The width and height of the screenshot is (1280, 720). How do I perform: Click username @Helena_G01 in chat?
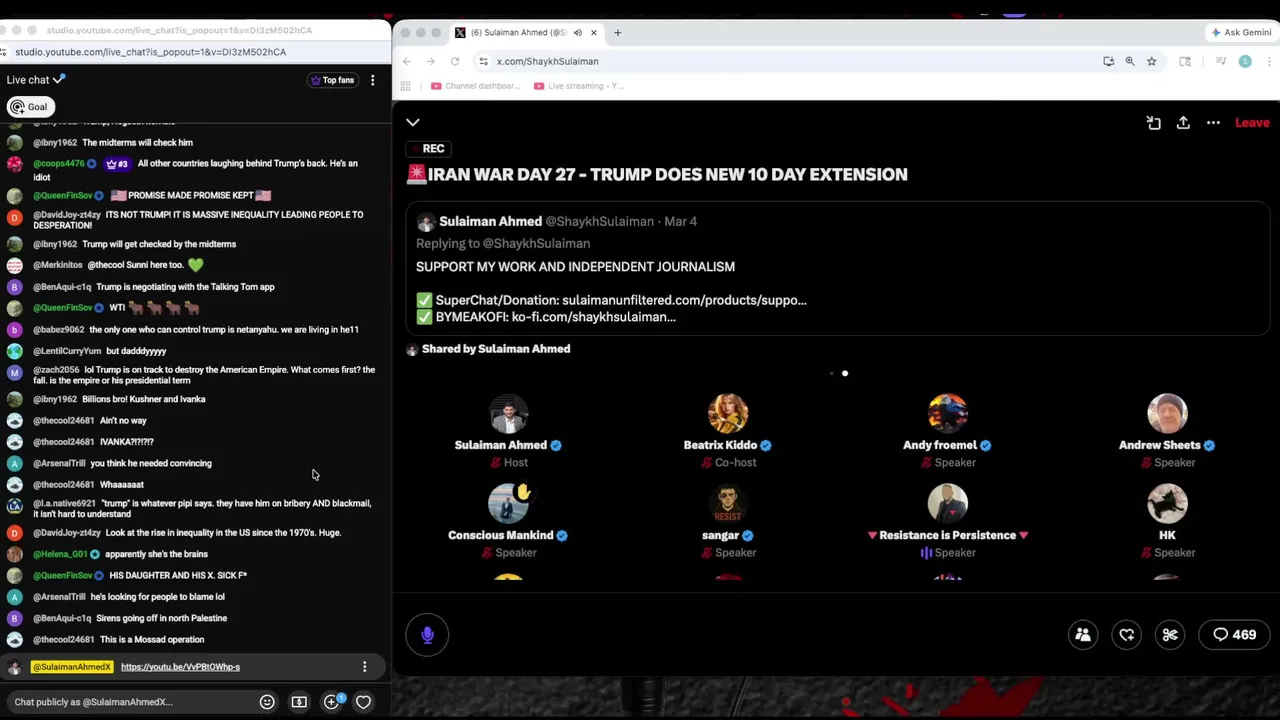pos(60,554)
